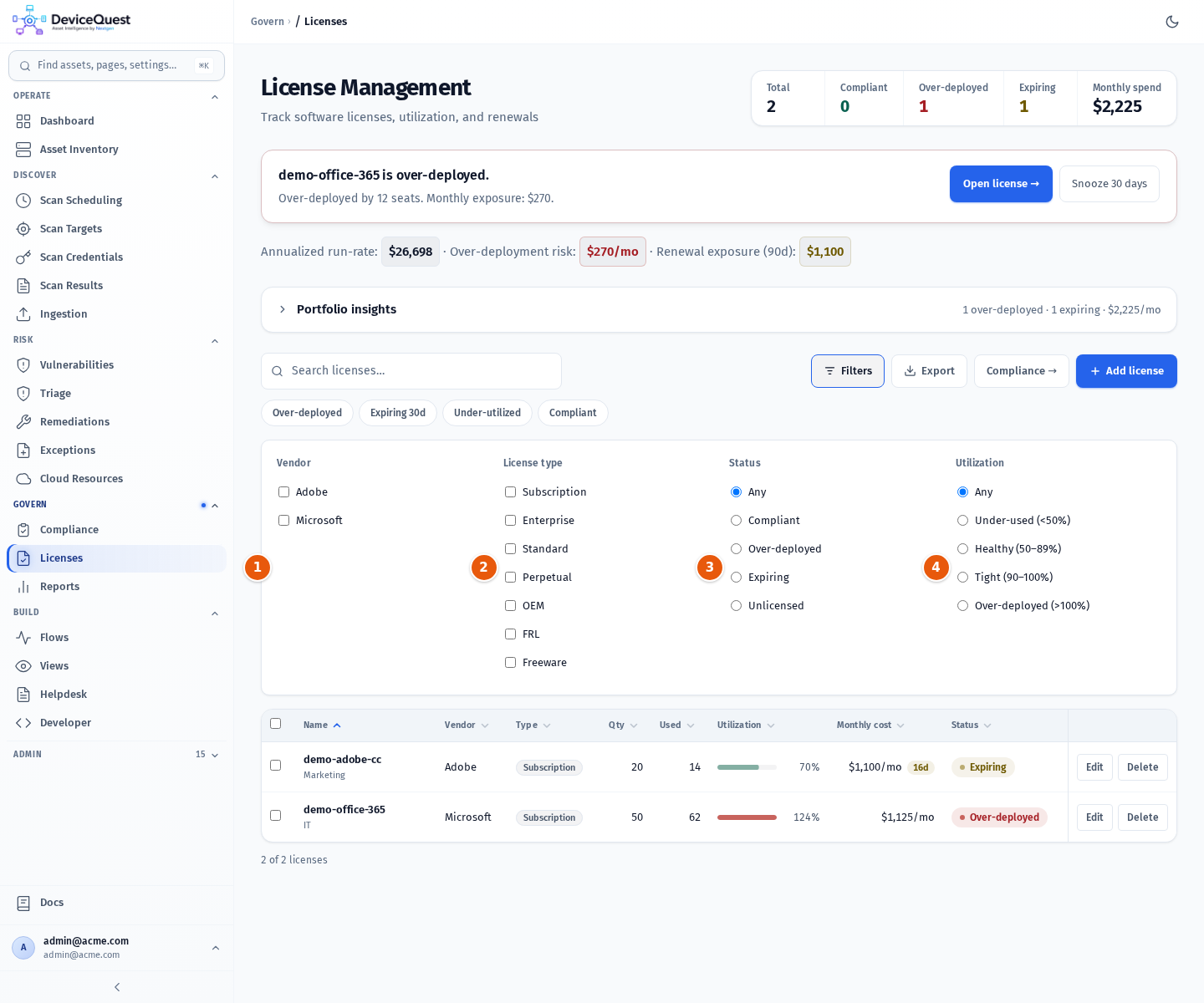Open the admin@acme.com account menu
1204x1003 pixels.
click(116, 948)
